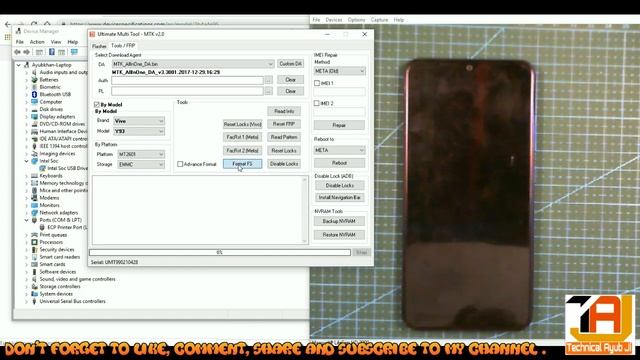Click the Properties icon in Device Manager toolbar
The width and height of the screenshot is (640, 360).
40,52
